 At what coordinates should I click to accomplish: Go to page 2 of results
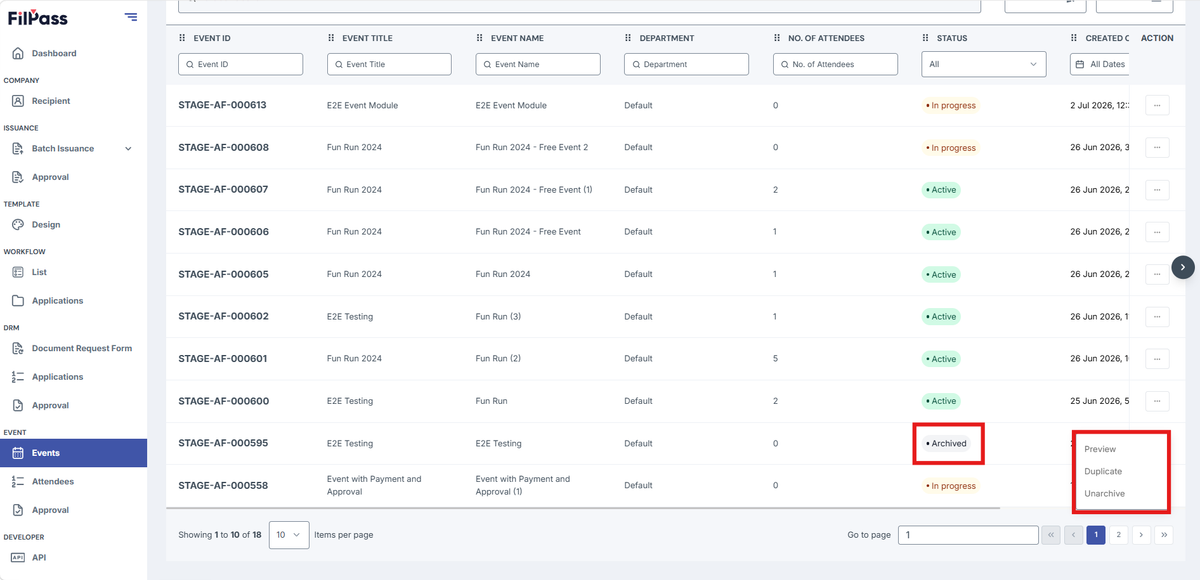[x=1119, y=535]
